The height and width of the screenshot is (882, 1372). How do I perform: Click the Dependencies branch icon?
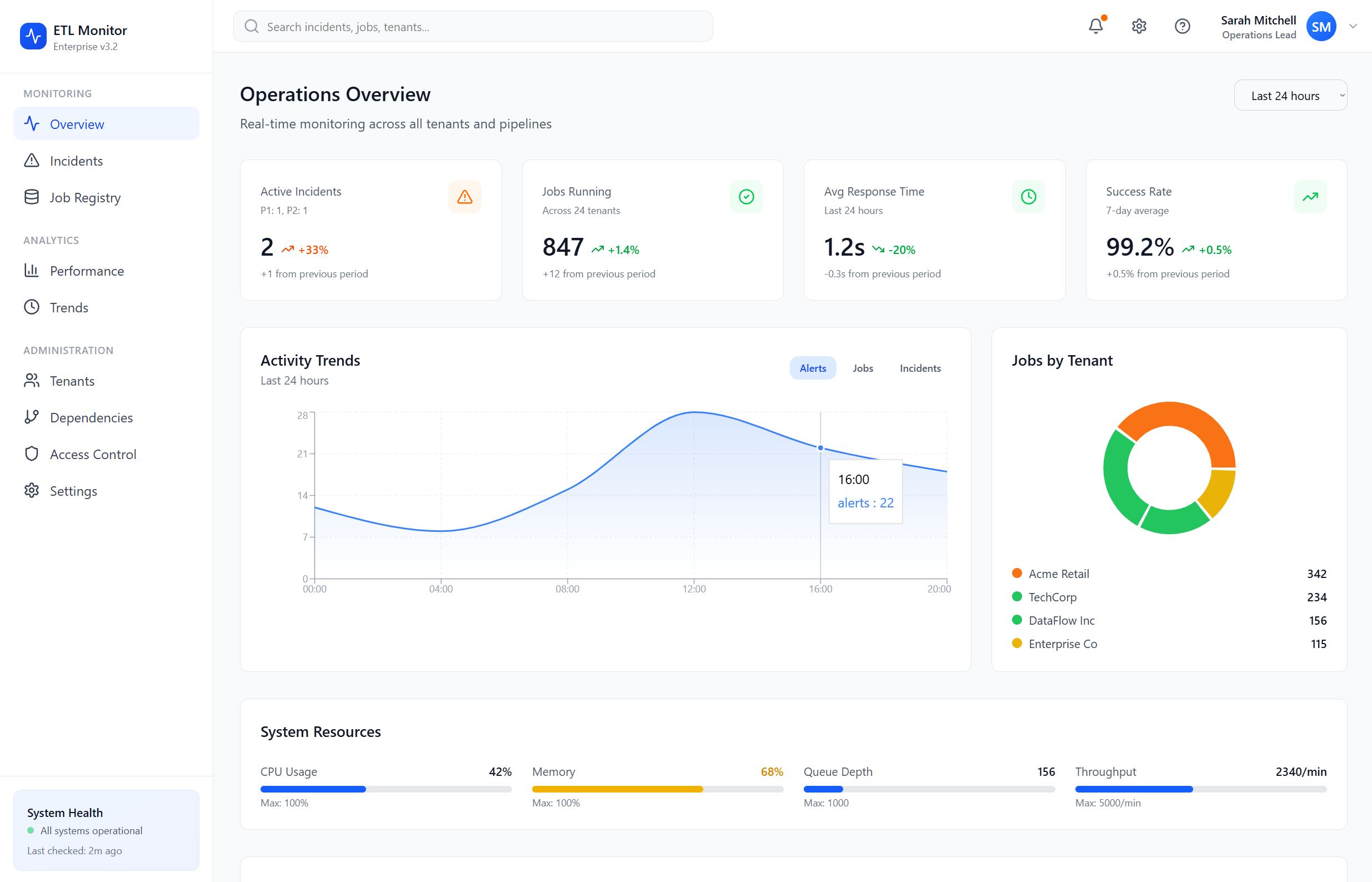click(32, 417)
